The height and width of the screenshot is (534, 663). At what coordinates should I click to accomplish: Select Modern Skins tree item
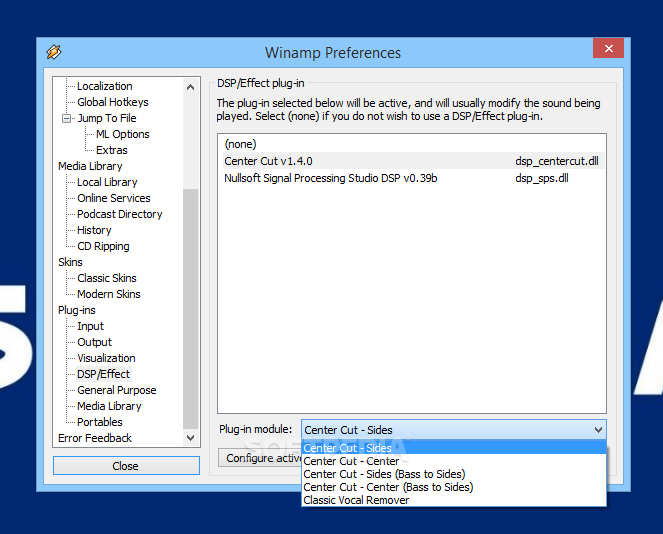click(x=109, y=294)
